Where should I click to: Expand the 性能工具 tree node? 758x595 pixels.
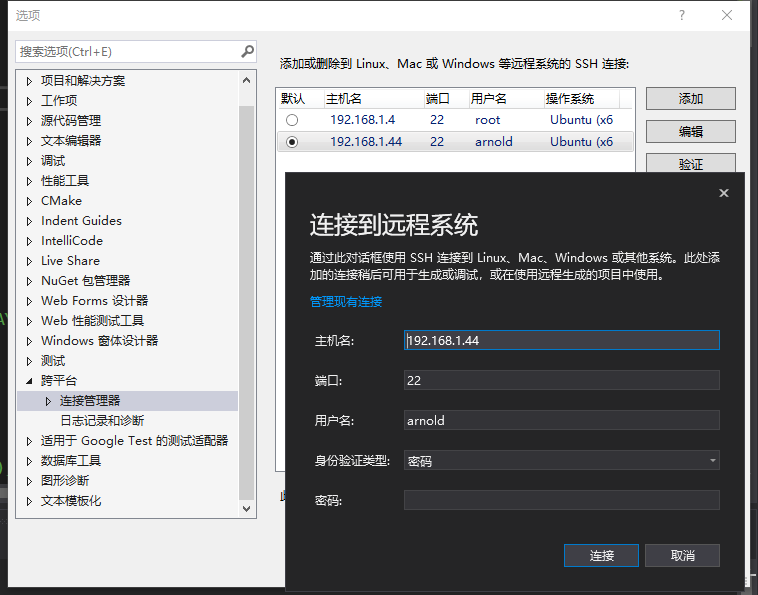pyautogui.click(x=29, y=181)
